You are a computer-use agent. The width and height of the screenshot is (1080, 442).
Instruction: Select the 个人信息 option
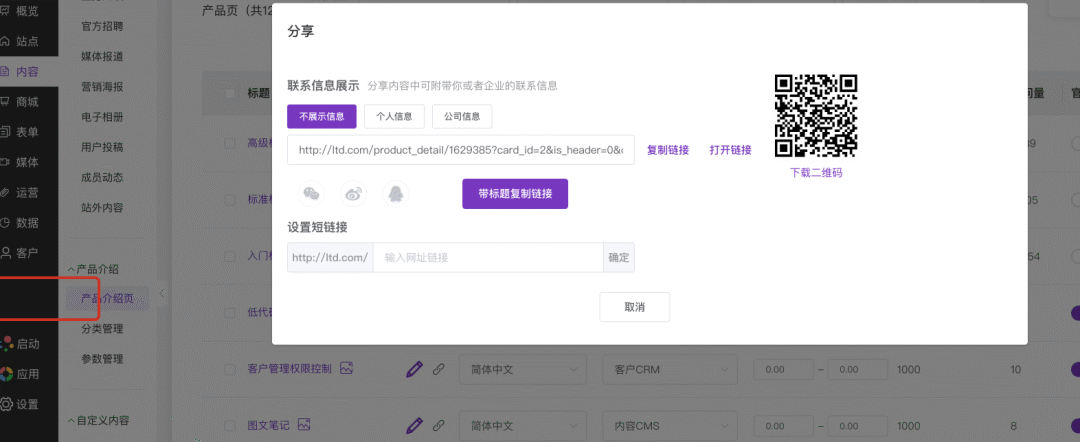click(x=394, y=116)
